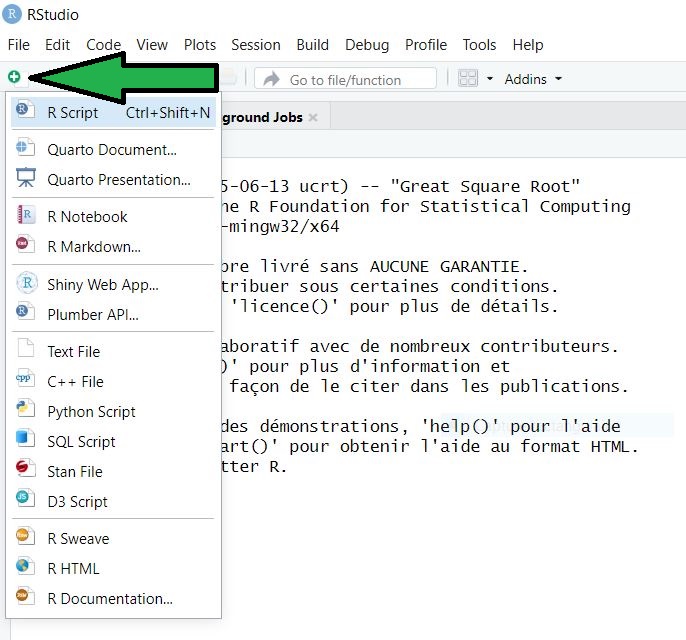Create a new Stan File
Screen dimensions: 686x640
click(113, 472)
